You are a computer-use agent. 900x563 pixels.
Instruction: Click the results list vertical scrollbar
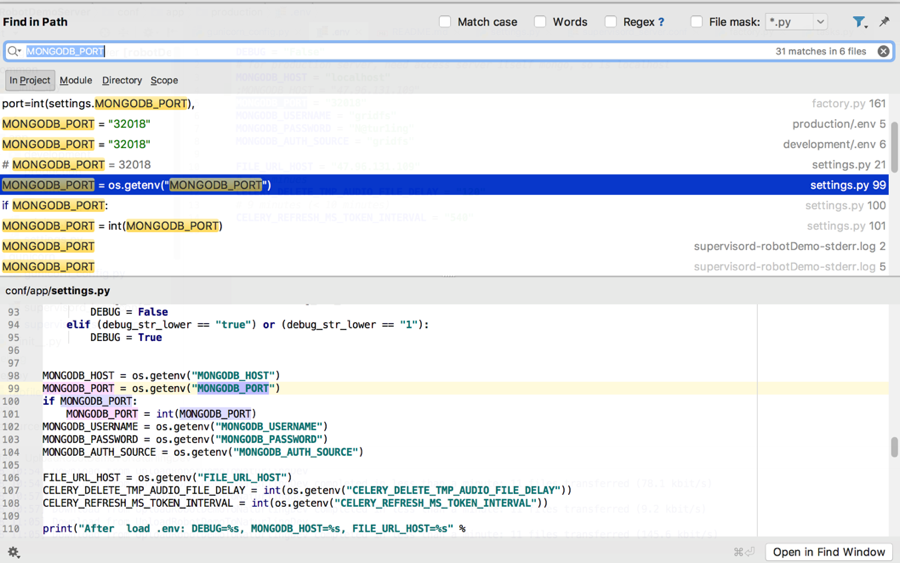pos(894,147)
